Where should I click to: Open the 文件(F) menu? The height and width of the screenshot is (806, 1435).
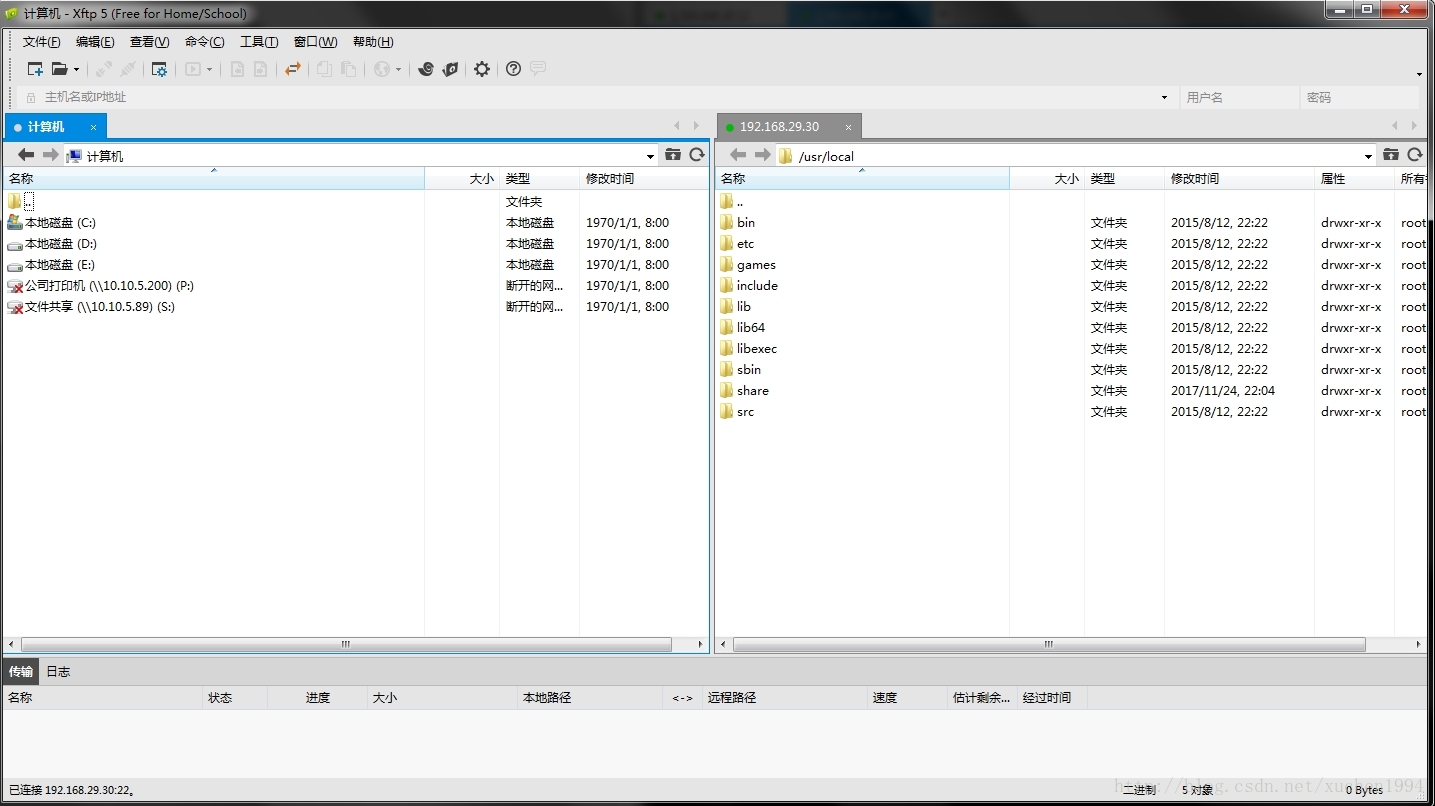pyautogui.click(x=41, y=42)
